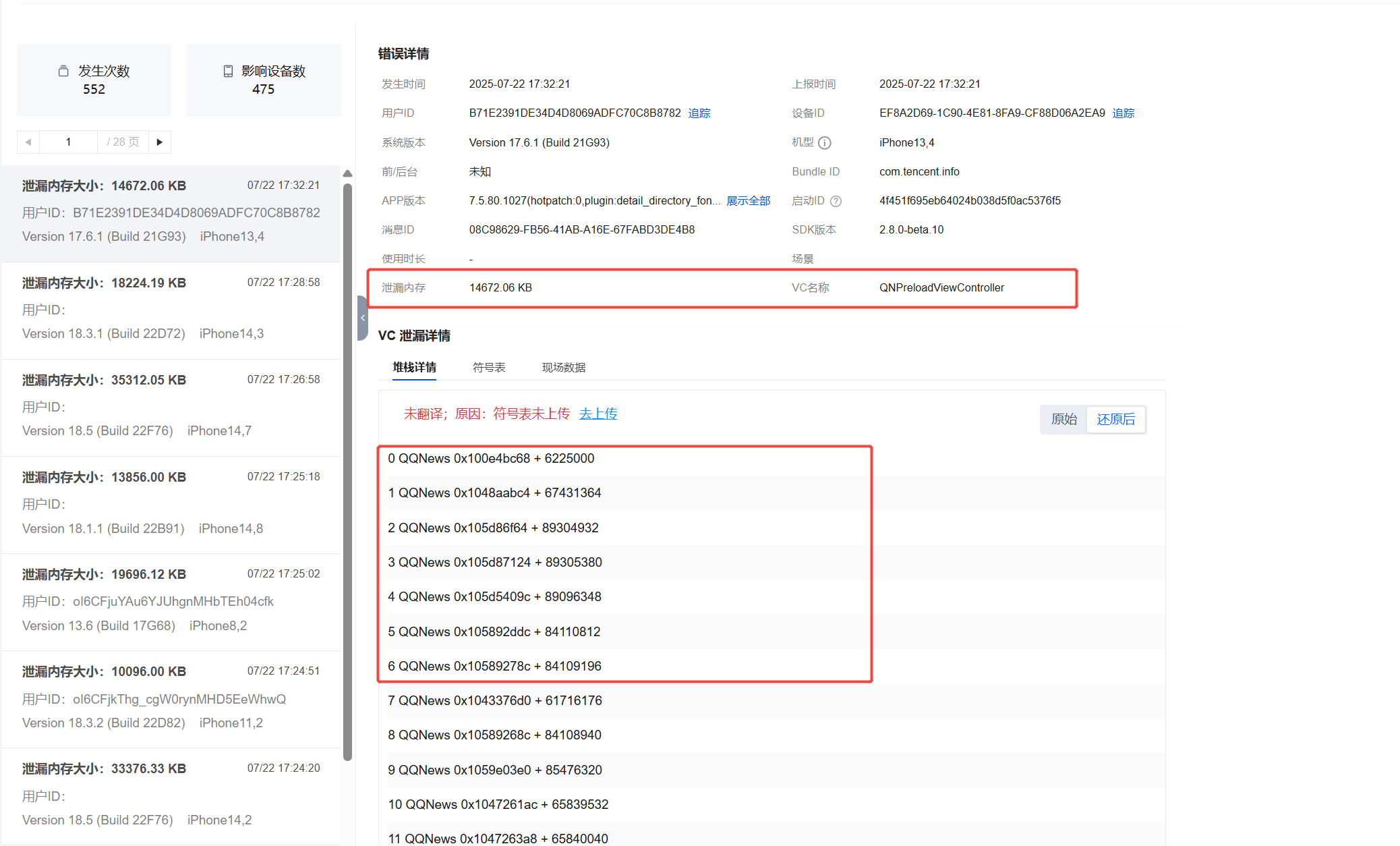This screenshot has height=846, width=1400.
Task: Open the 符号表 tab
Action: (488, 368)
